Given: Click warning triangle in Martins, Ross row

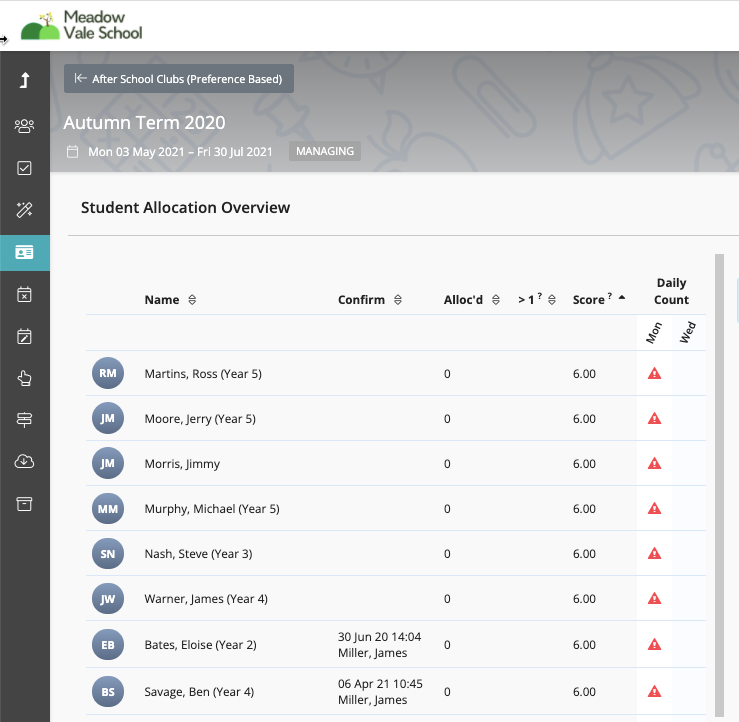Looking at the screenshot, I should coord(654,374).
